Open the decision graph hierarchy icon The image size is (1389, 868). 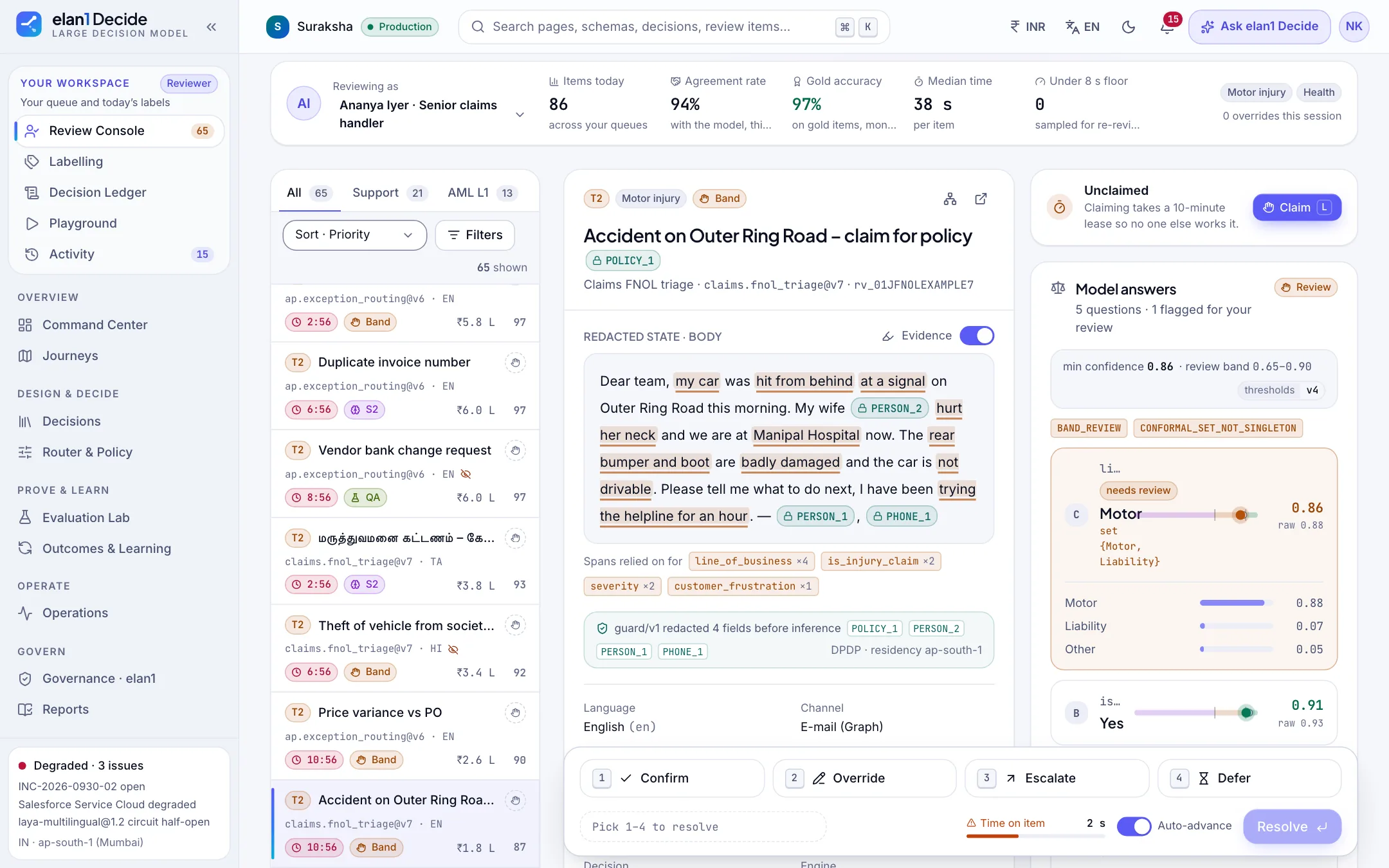point(950,199)
